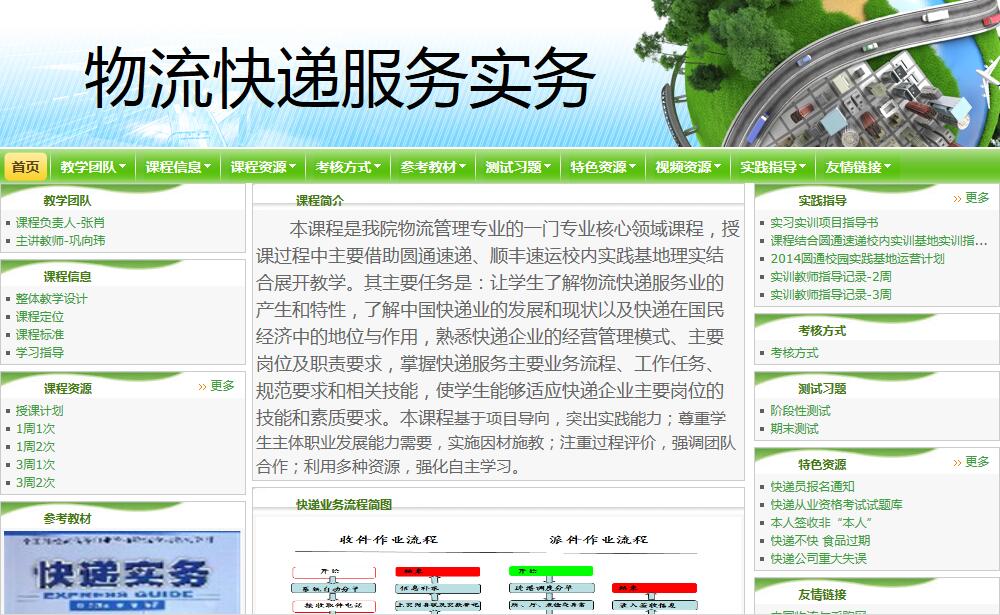Open 实训教师指导记录-2周 link
The height and width of the screenshot is (615, 1000).
(x=831, y=276)
